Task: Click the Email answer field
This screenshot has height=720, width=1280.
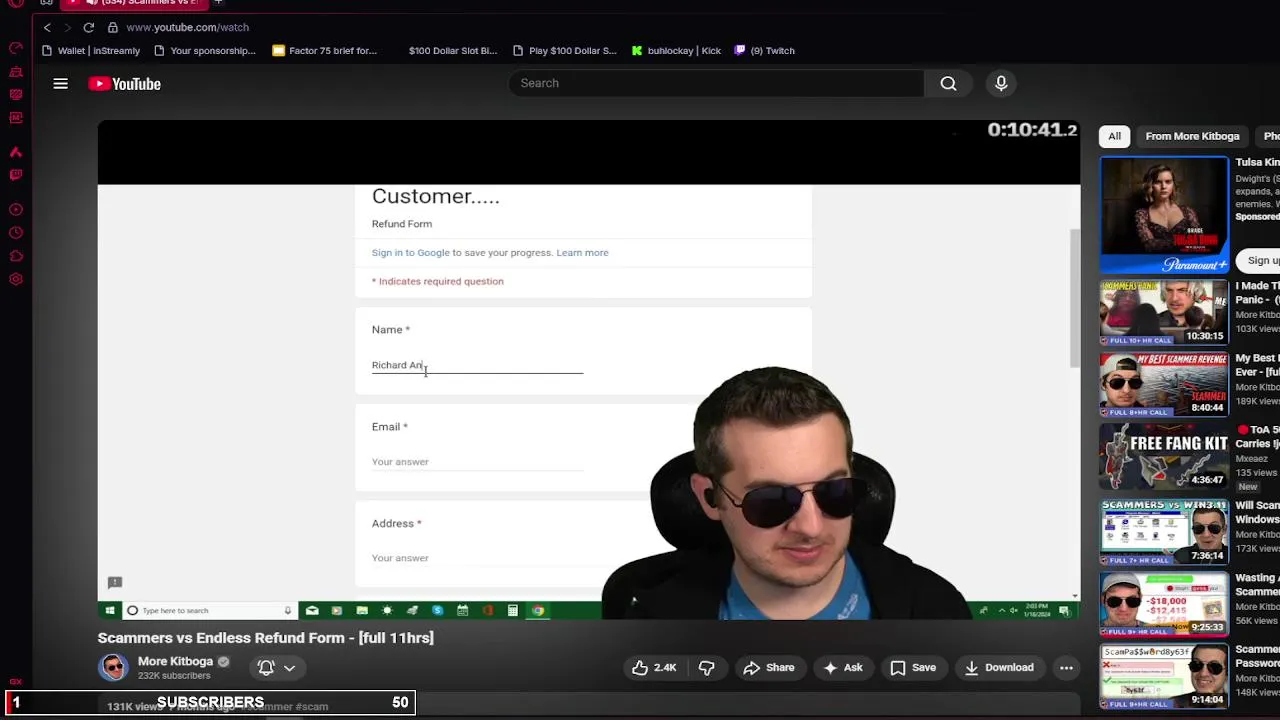Action: tap(477, 461)
